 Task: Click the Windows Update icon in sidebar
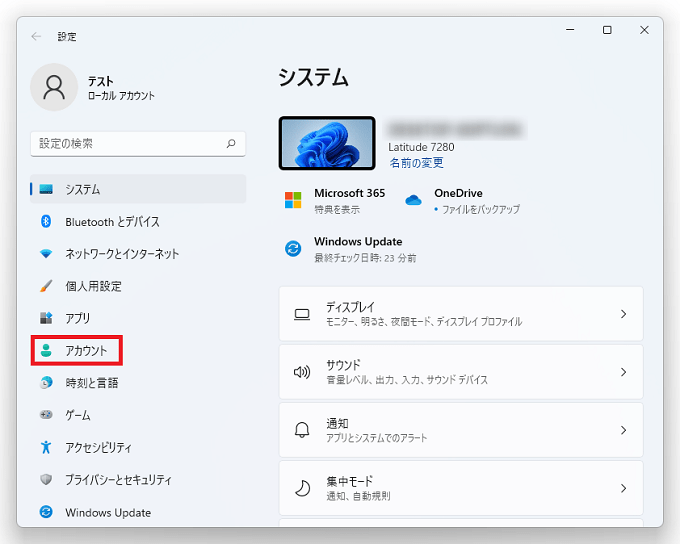click(x=46, y=512)
